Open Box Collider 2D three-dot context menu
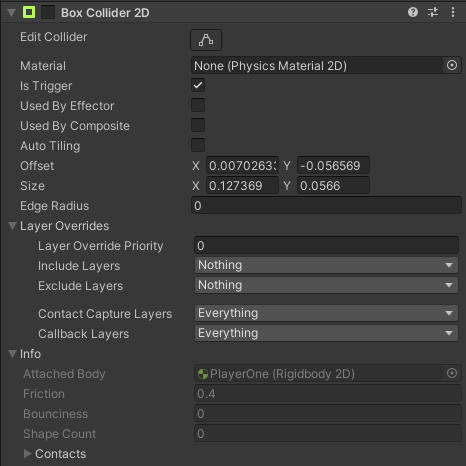This screenshot has width=466, height=466. pyautogui.click(x=453, y=12)
